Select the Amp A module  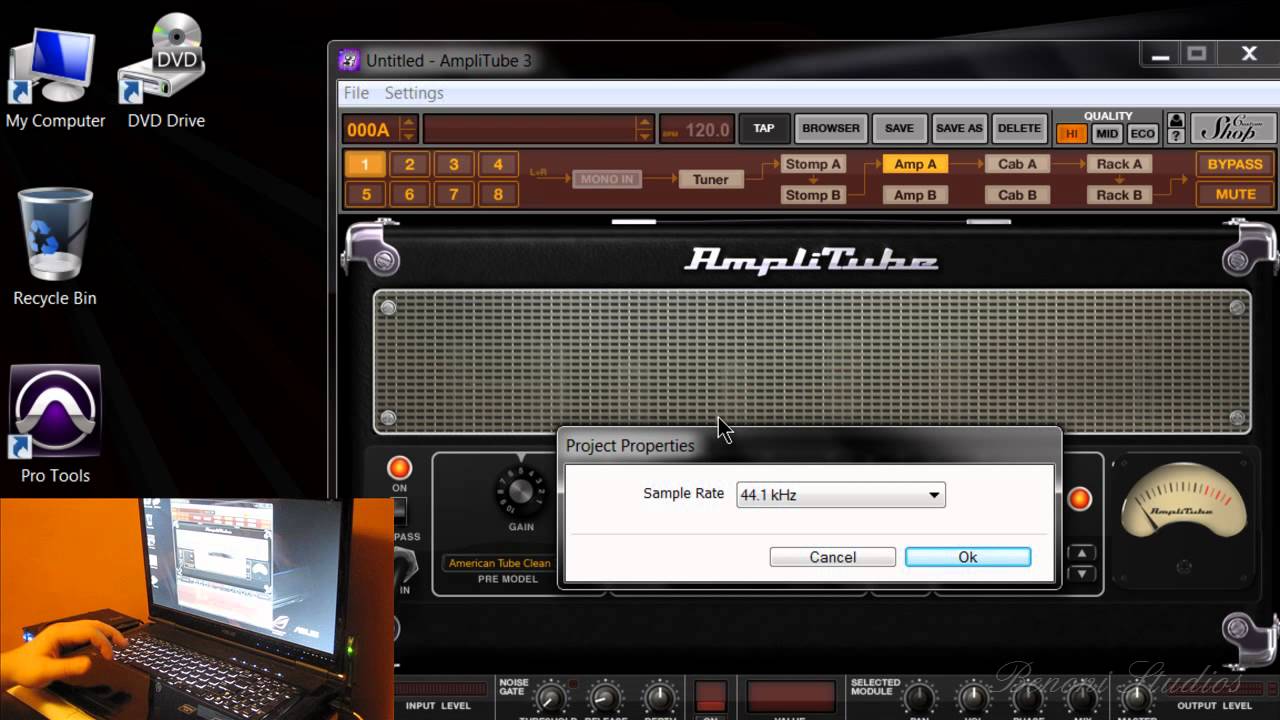(x=915, y=164)
